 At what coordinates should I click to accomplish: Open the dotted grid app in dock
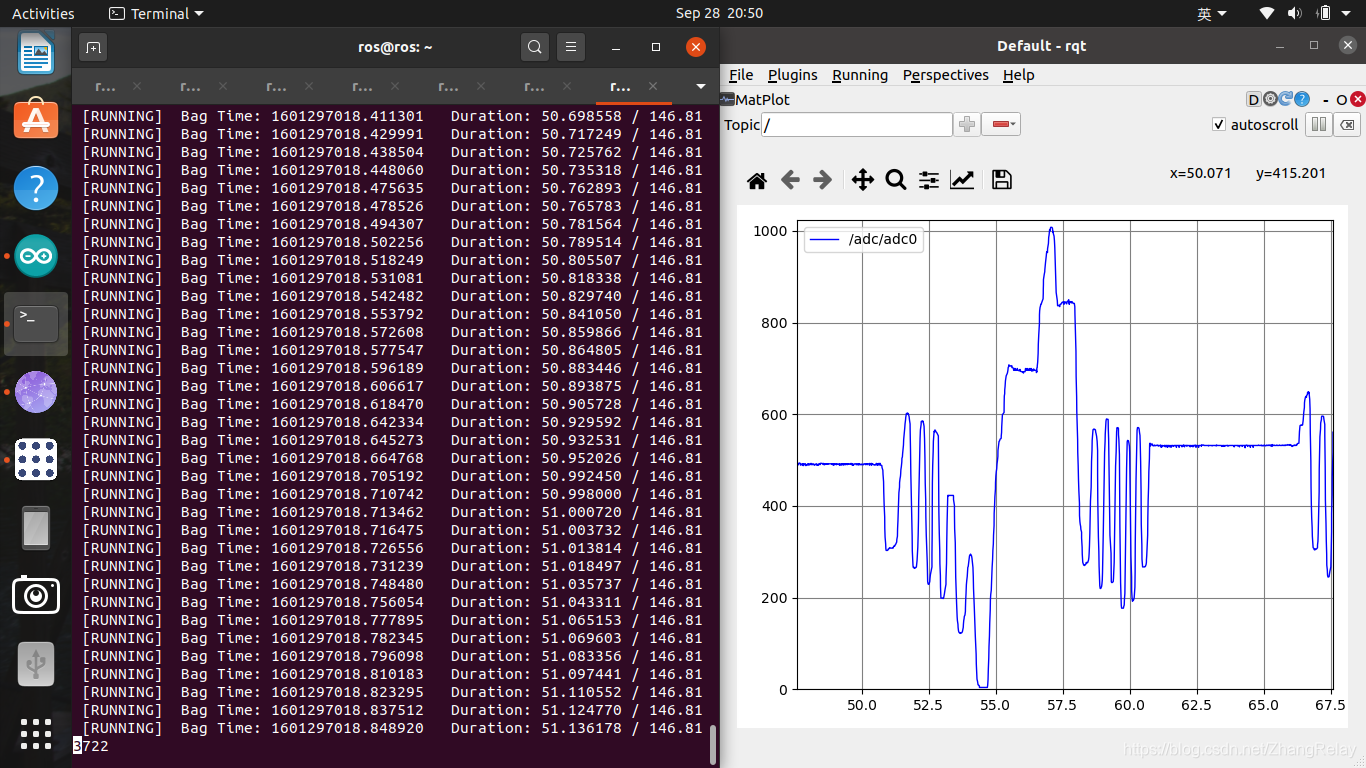36,460
